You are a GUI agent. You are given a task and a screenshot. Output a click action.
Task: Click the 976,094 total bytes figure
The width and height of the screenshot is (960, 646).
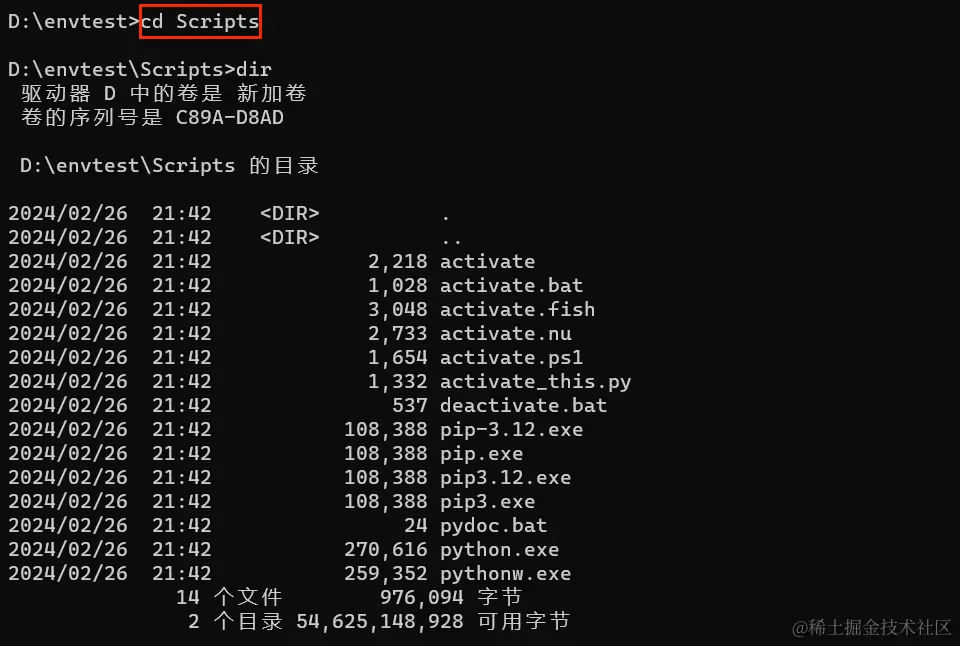(421, 597)
